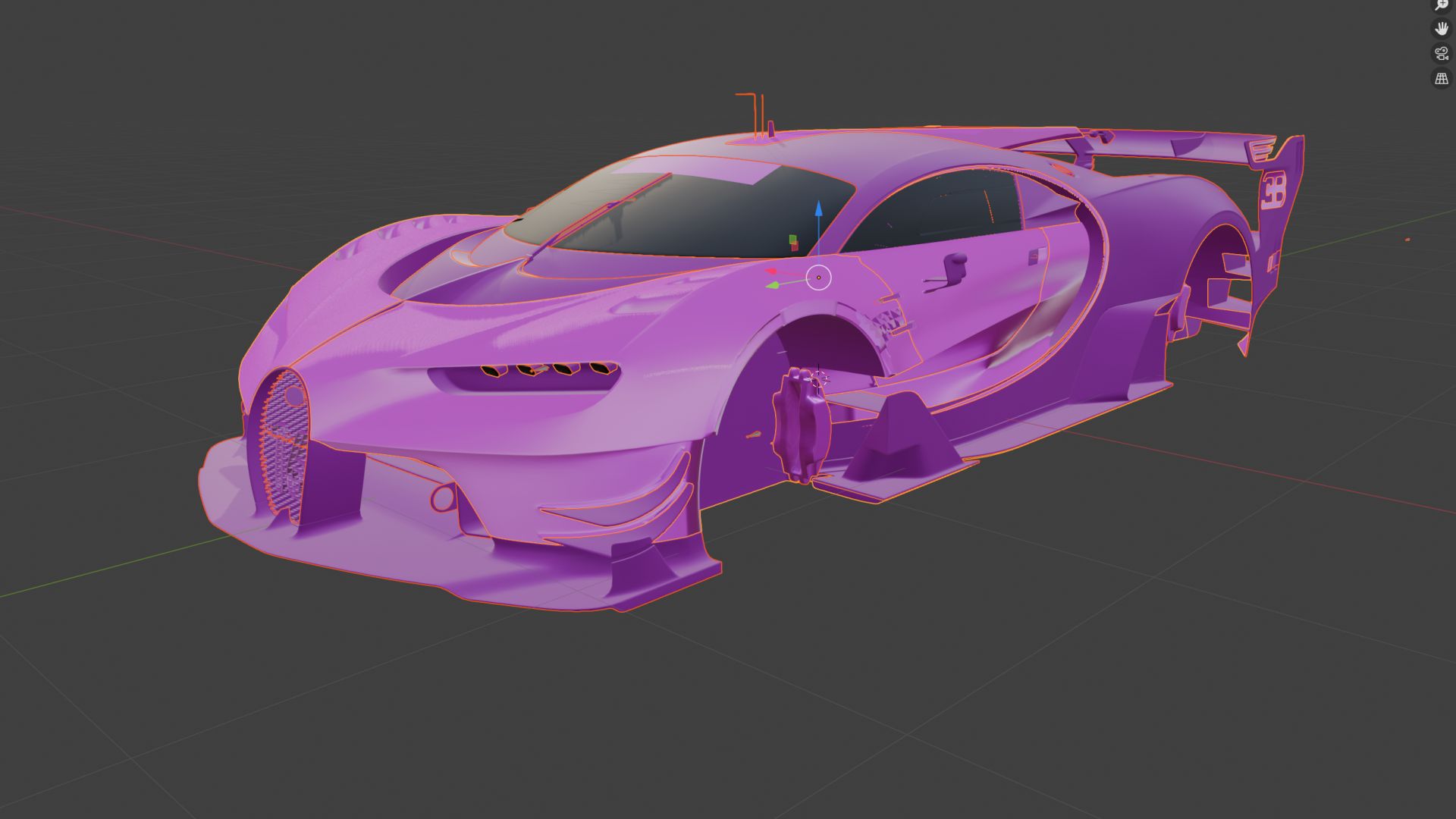The image size is (1456, 819).
Task: Click the green Y-axis arrow of the gizmo
Action: [x=773, y=285]
